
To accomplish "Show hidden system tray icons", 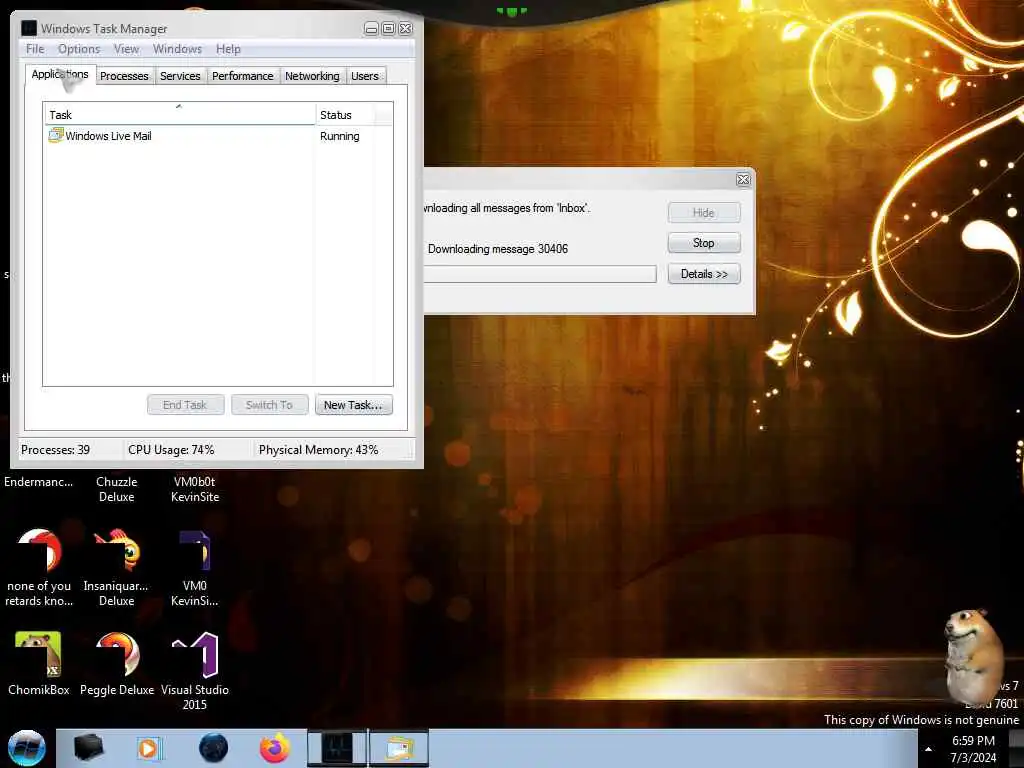I will click(928, 749).
